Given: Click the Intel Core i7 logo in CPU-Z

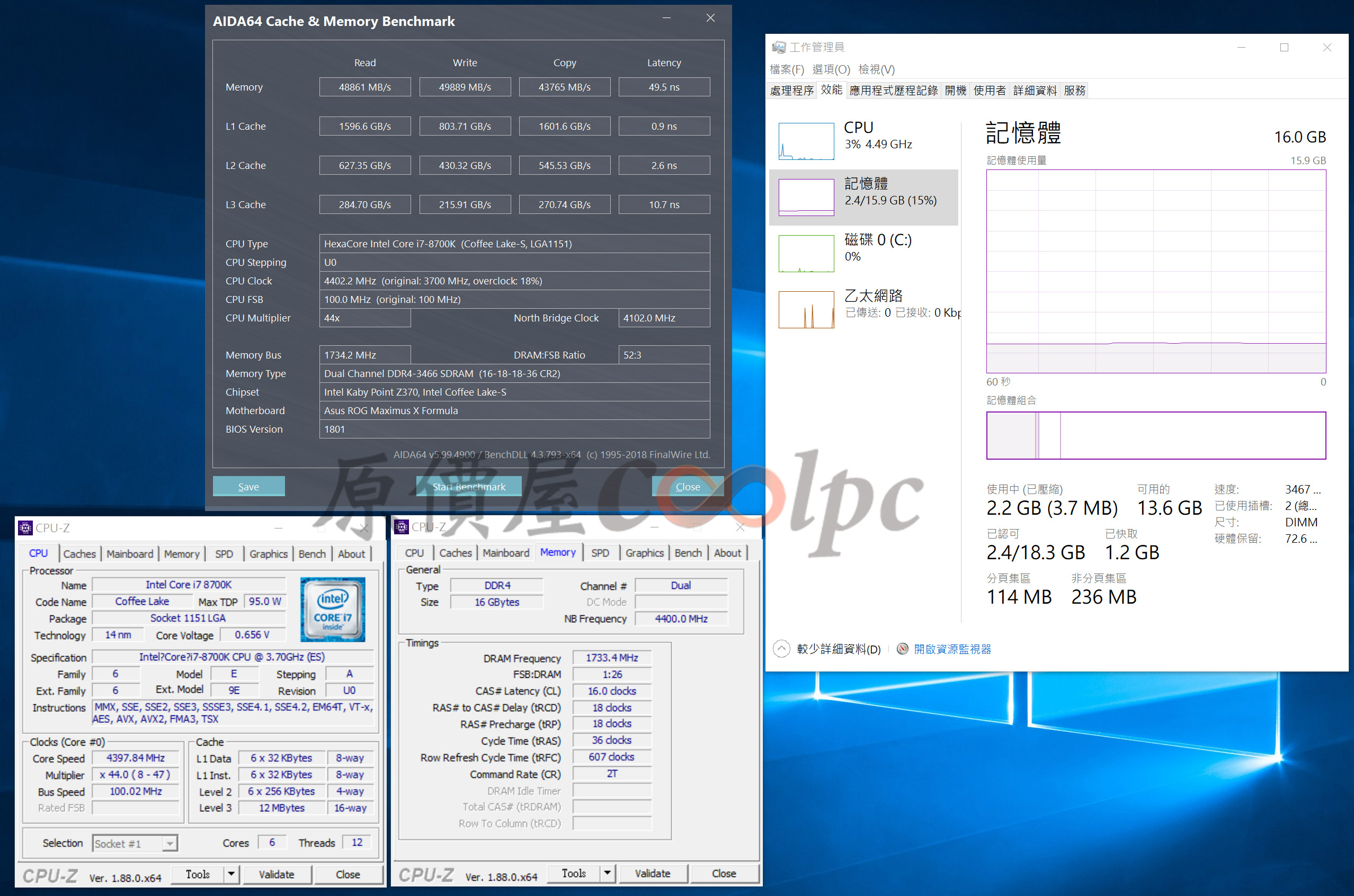Looking at the screenshot, I should 333,609.
